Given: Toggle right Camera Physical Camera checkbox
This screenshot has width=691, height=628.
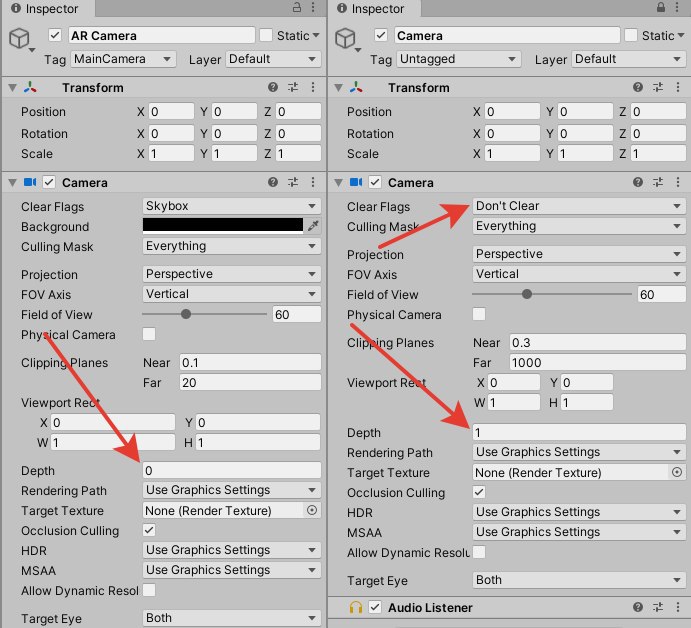Looking at the screenshot, I should (x=479, y=314).
